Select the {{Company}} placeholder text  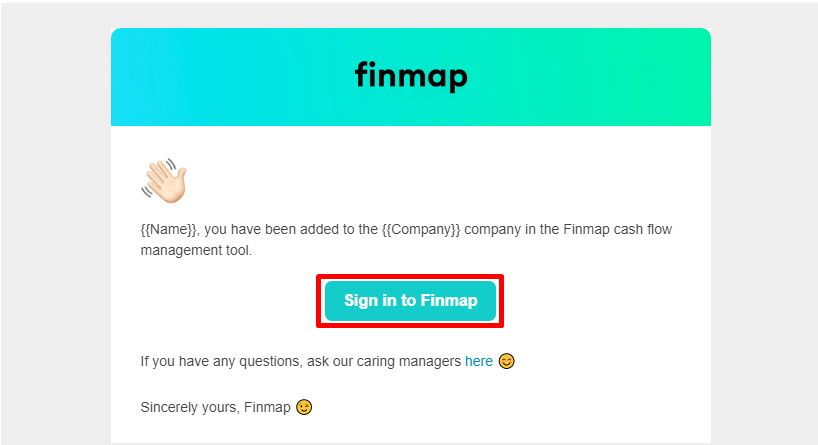[x=421, y=230]
